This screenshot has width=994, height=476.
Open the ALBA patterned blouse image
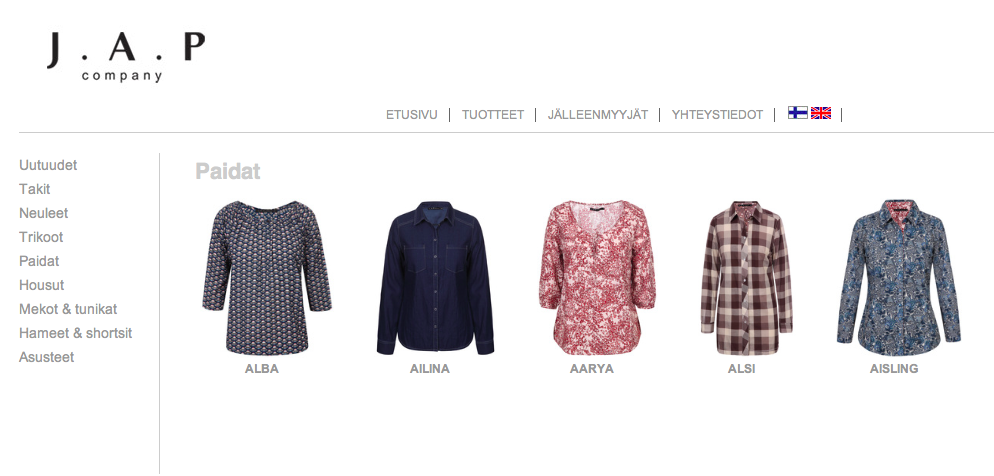click(267, 278)
